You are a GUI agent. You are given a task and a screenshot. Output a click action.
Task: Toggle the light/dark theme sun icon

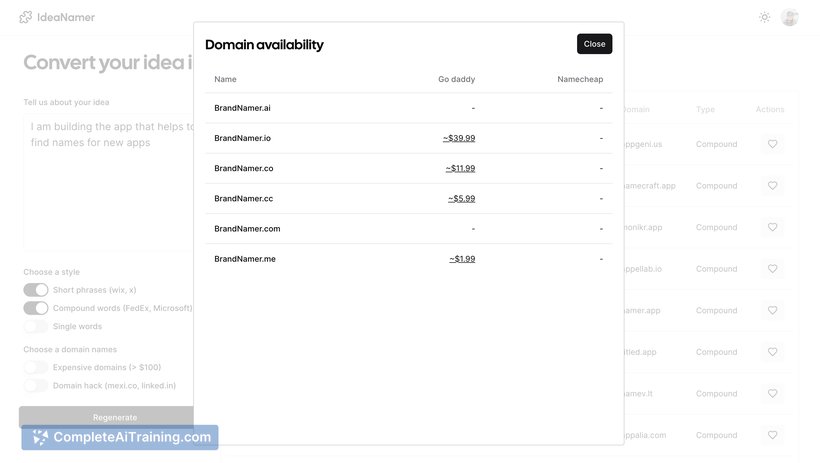764,17
